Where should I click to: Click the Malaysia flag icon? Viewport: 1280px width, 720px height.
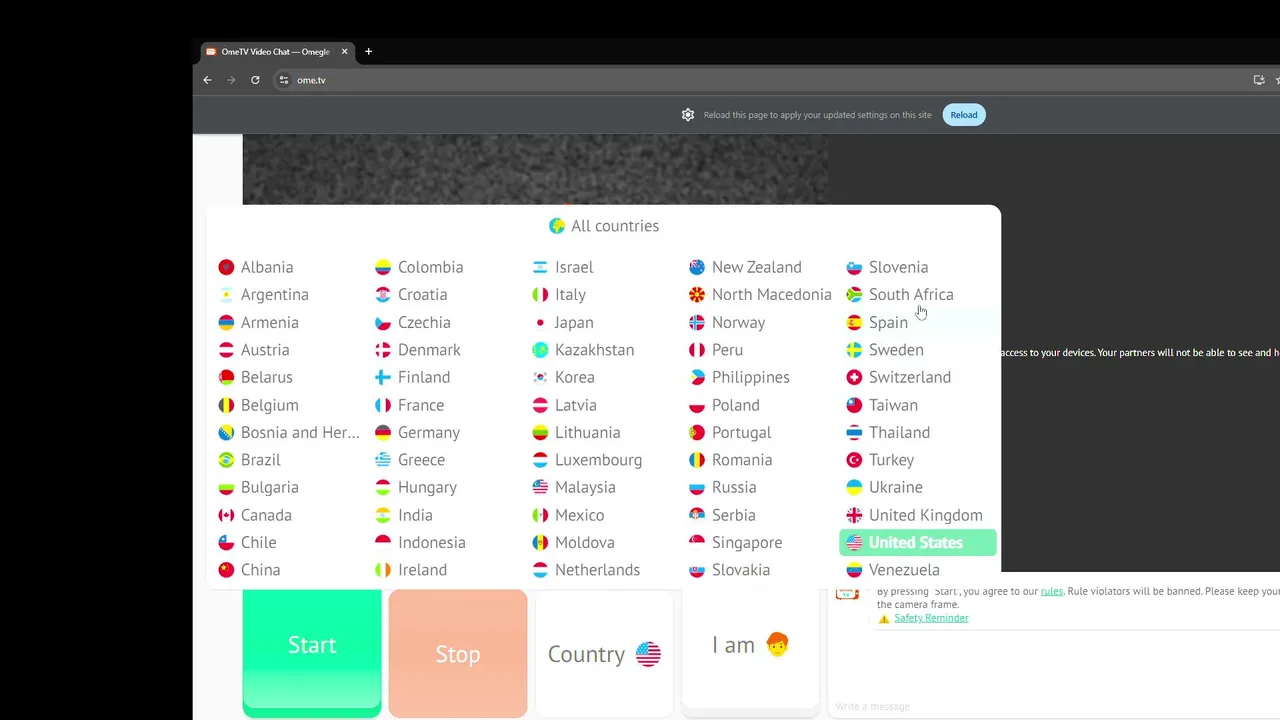540,487
